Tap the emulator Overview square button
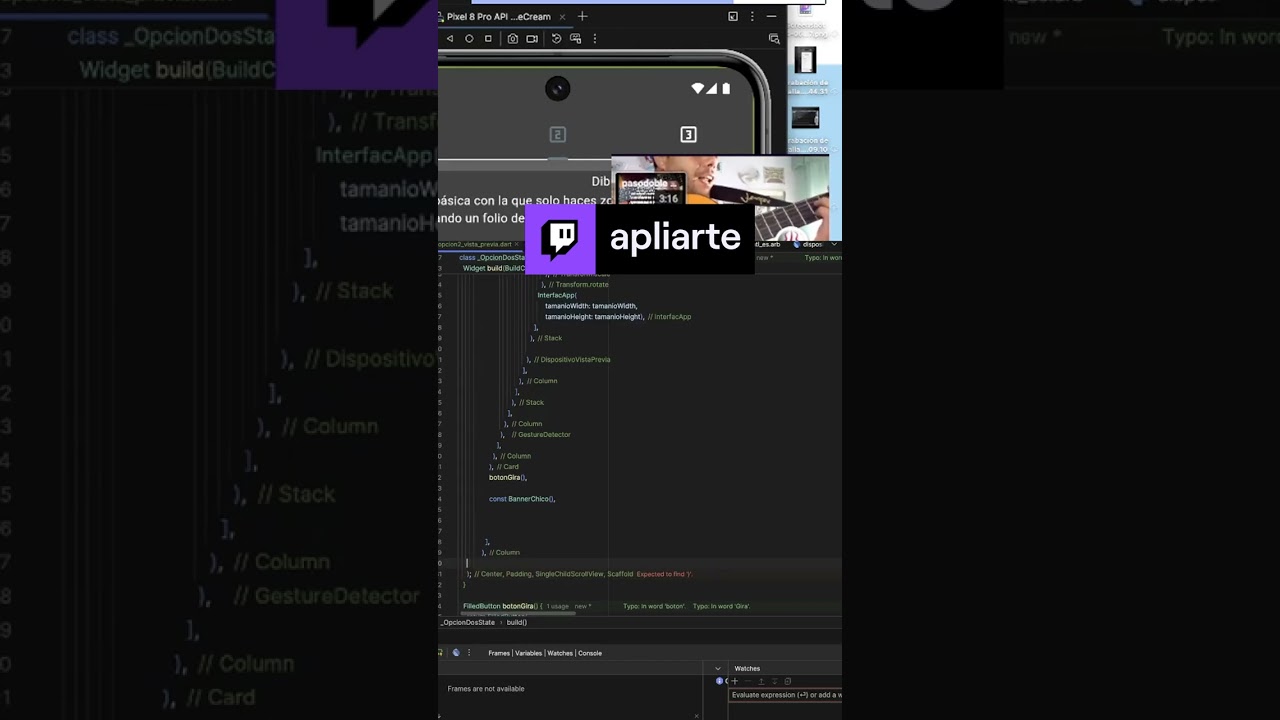 coord(488,38)
